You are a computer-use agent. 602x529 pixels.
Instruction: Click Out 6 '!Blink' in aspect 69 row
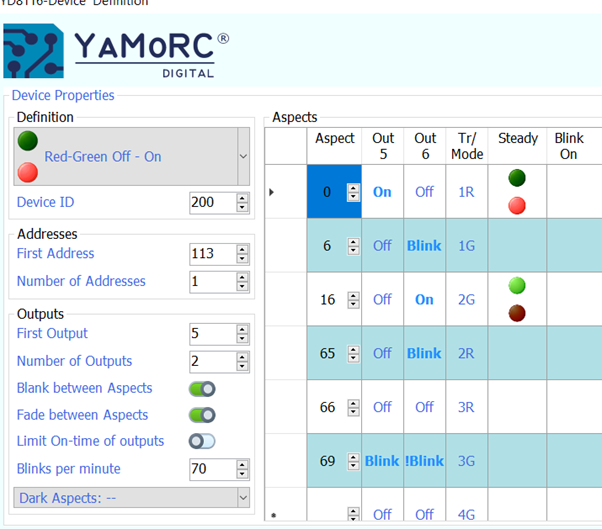425,461
